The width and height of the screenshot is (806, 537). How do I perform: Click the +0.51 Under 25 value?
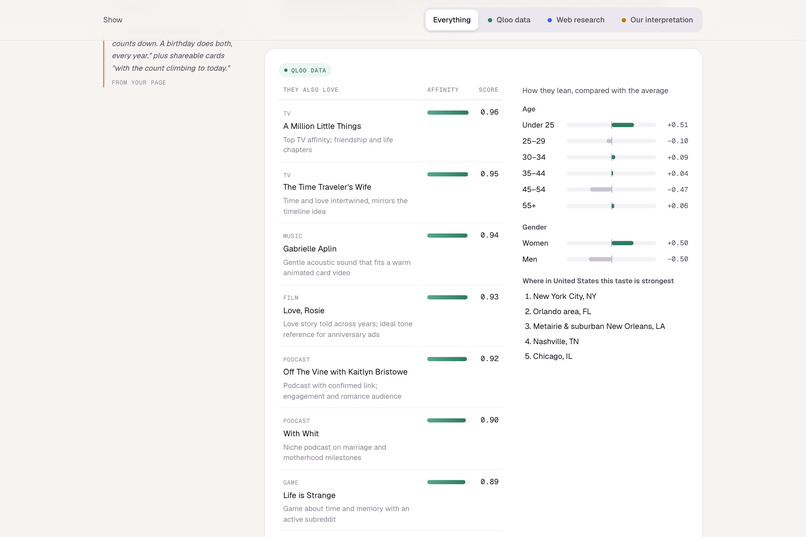[677, 125]
